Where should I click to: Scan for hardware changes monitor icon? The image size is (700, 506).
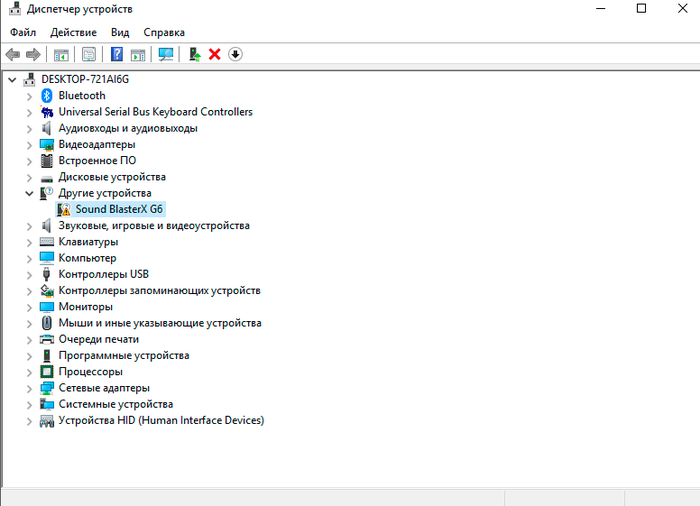coord(166,54)
